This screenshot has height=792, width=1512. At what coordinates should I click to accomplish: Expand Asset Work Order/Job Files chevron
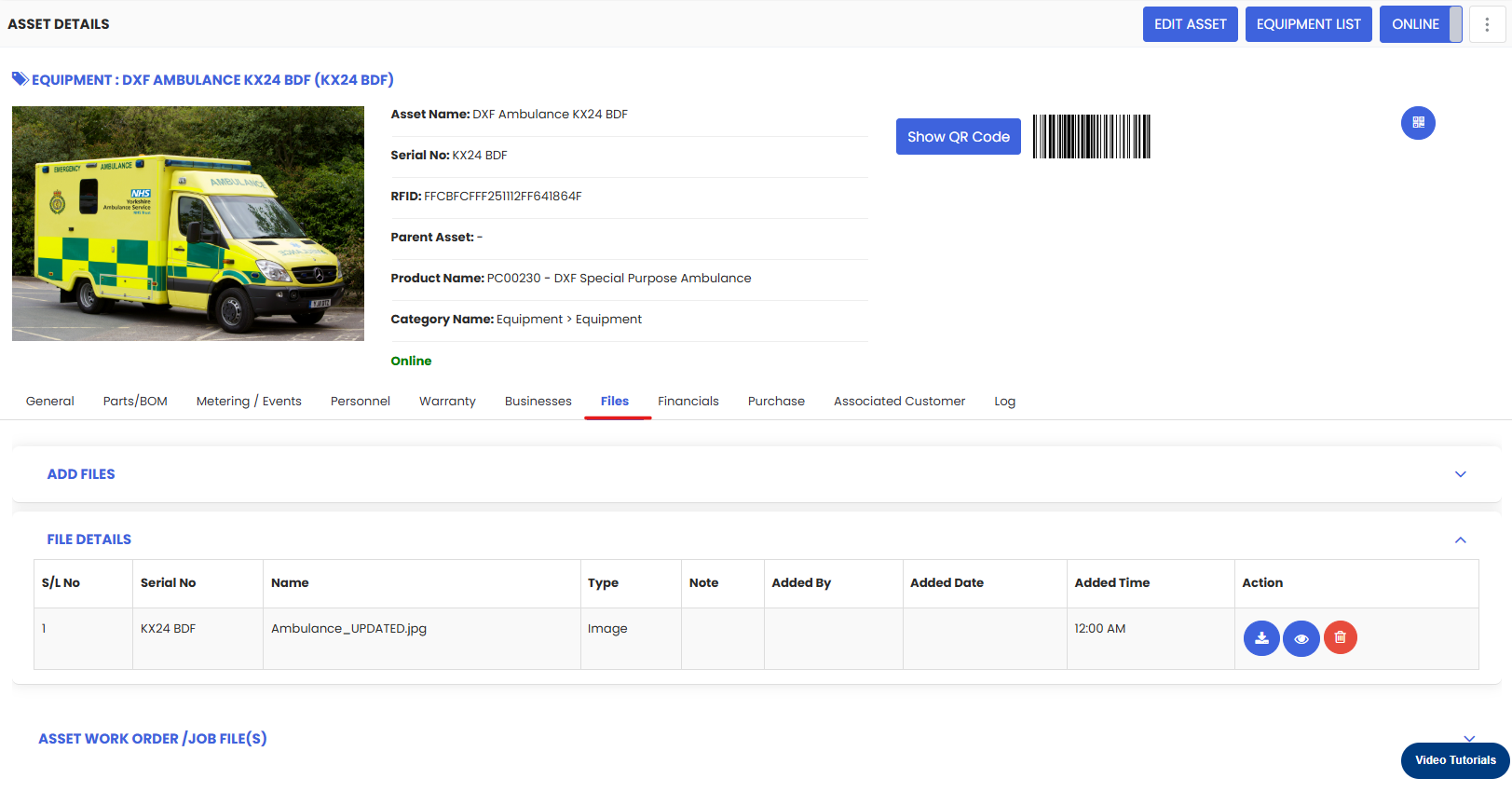[x=1469, y=738]
